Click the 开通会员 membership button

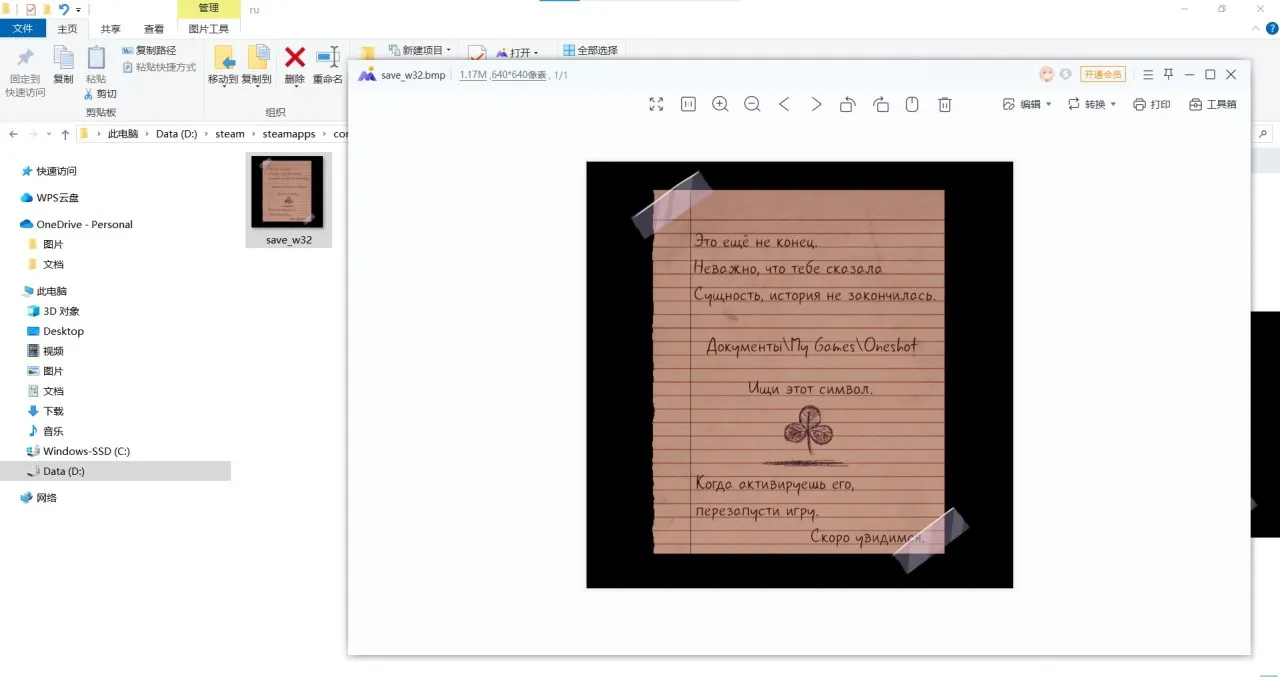pyautogui.click(x=1103, y=74)
